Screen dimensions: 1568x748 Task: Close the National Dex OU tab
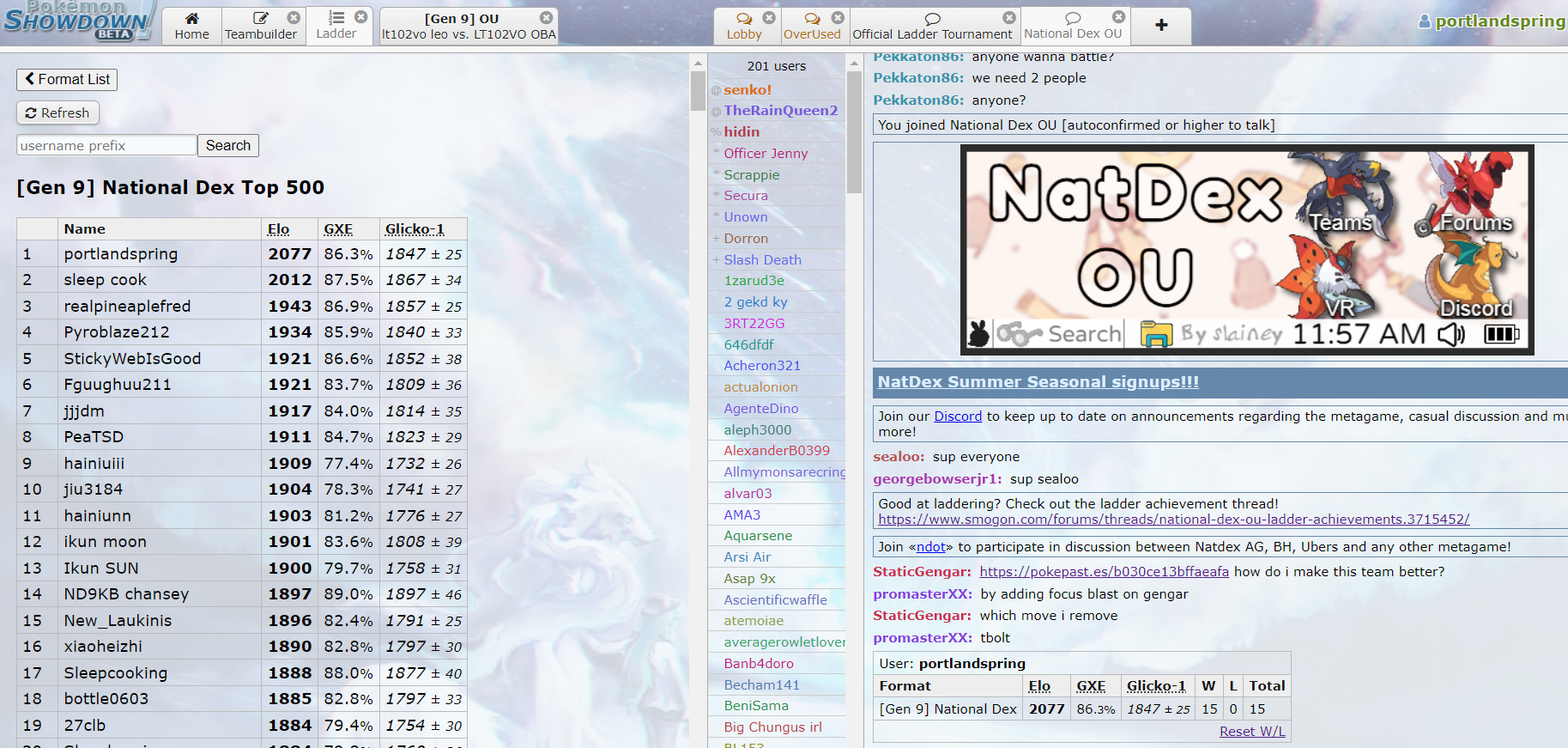[x=1119, y=16]
